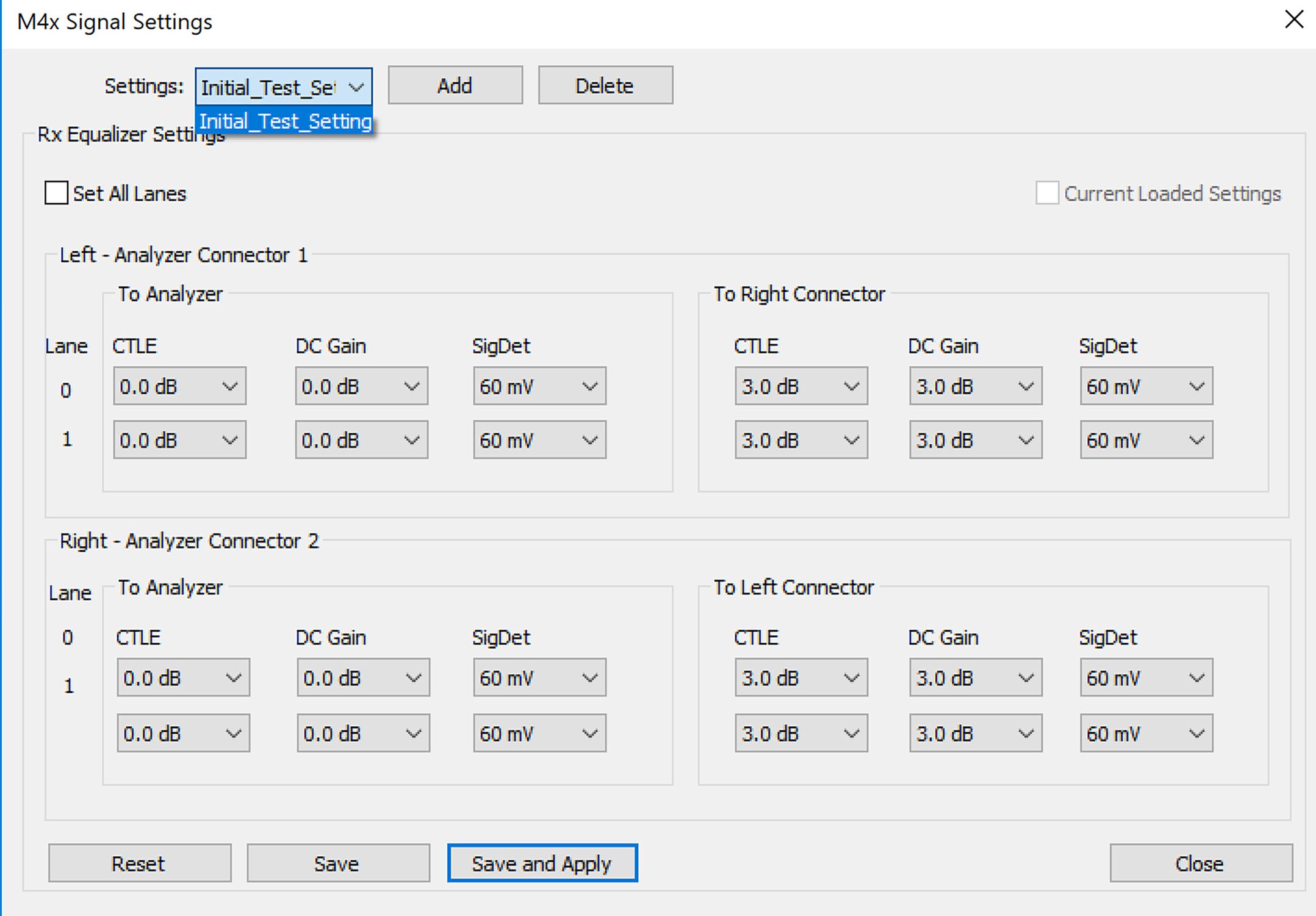Open Left Lane 0 To Right Connector CTLE dropdown
This screenshot has height=916, width=1316.
[x=801, y=386]
